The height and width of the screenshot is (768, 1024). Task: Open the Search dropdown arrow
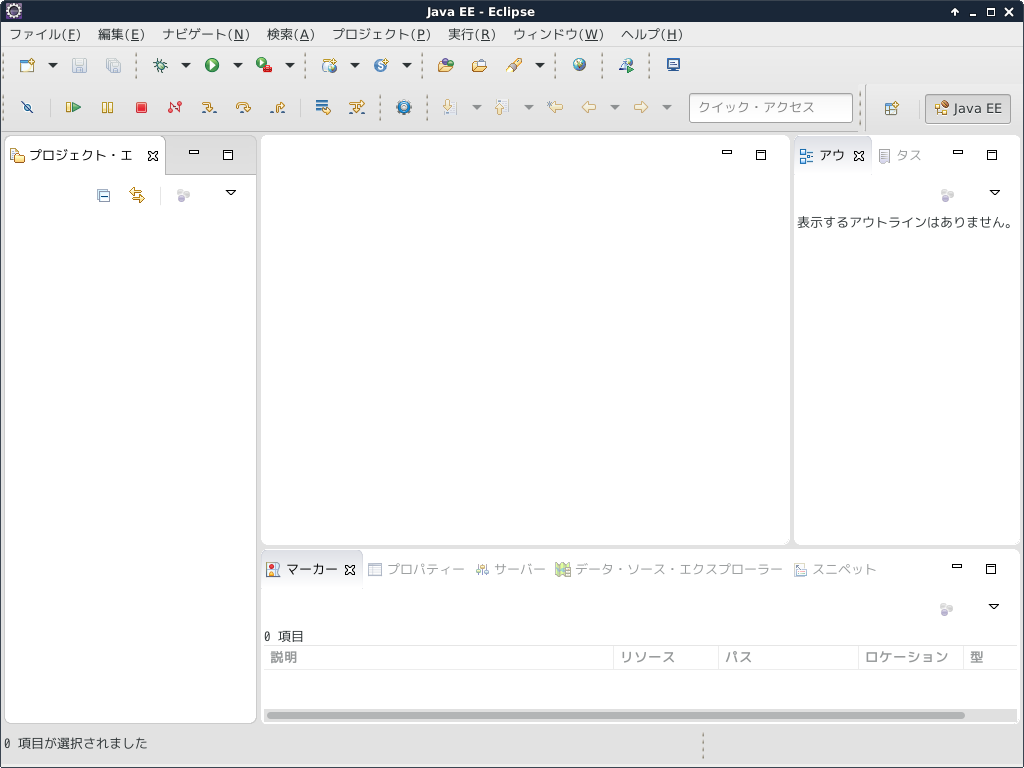[x=540, y=65]
